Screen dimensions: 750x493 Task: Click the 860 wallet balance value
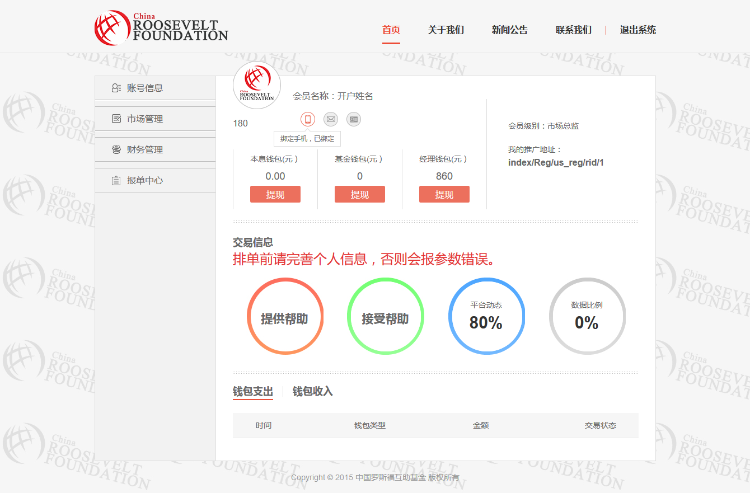tap(444, 176)
